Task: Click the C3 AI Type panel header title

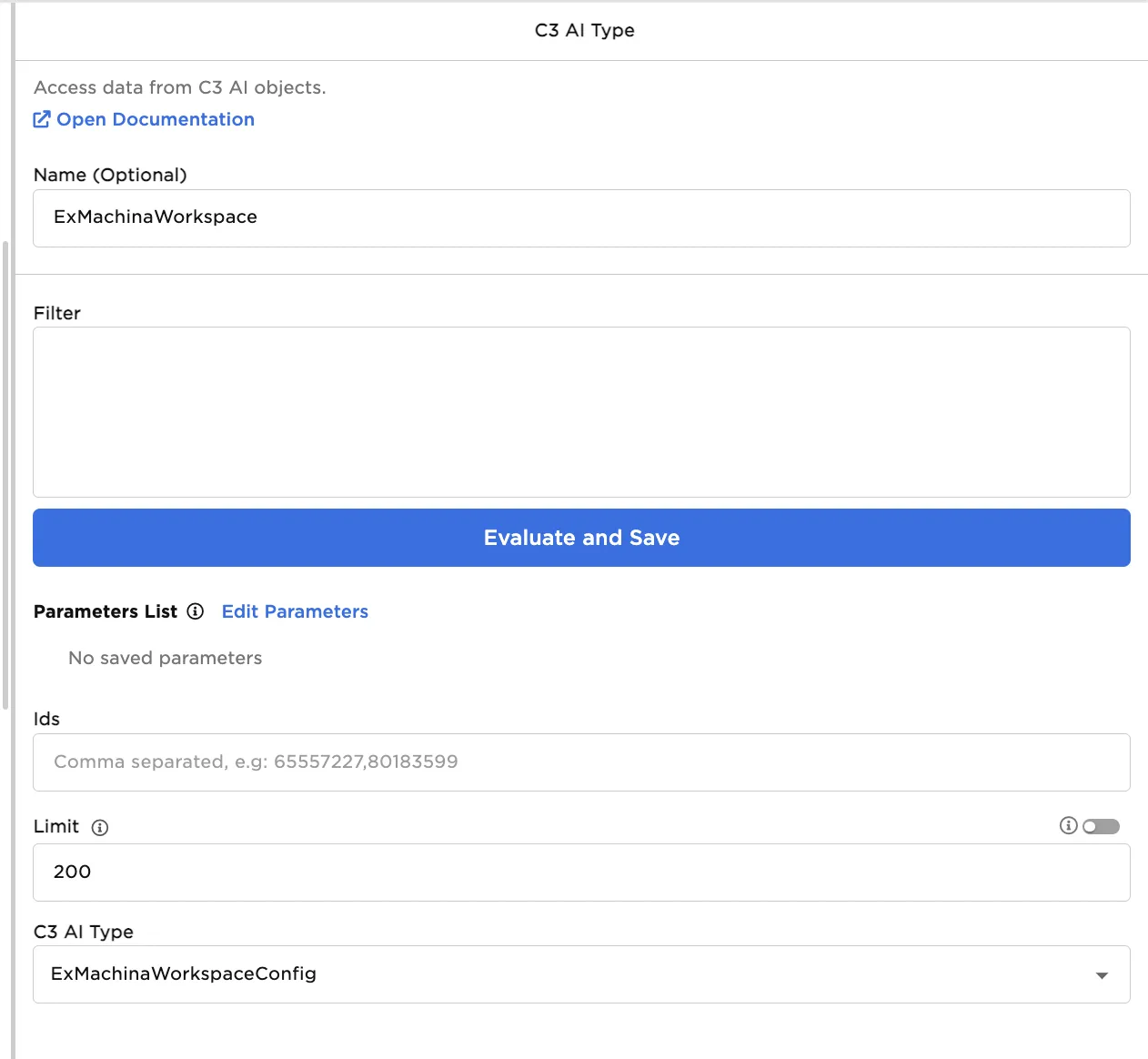Action: point(584,30)
